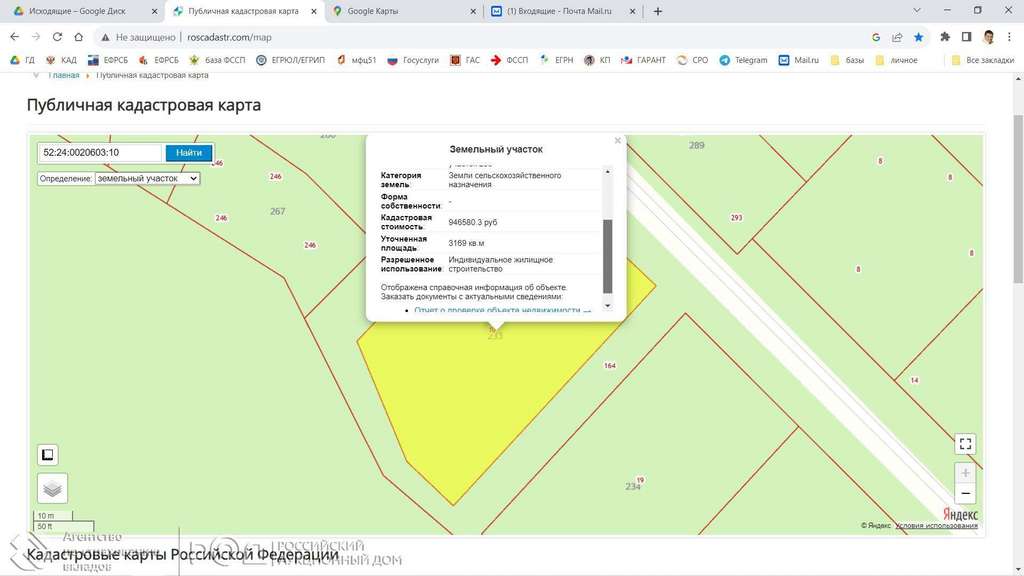Go to browser home page
The height and width of the screenshot is (576, 1024).
pos(78,37)
